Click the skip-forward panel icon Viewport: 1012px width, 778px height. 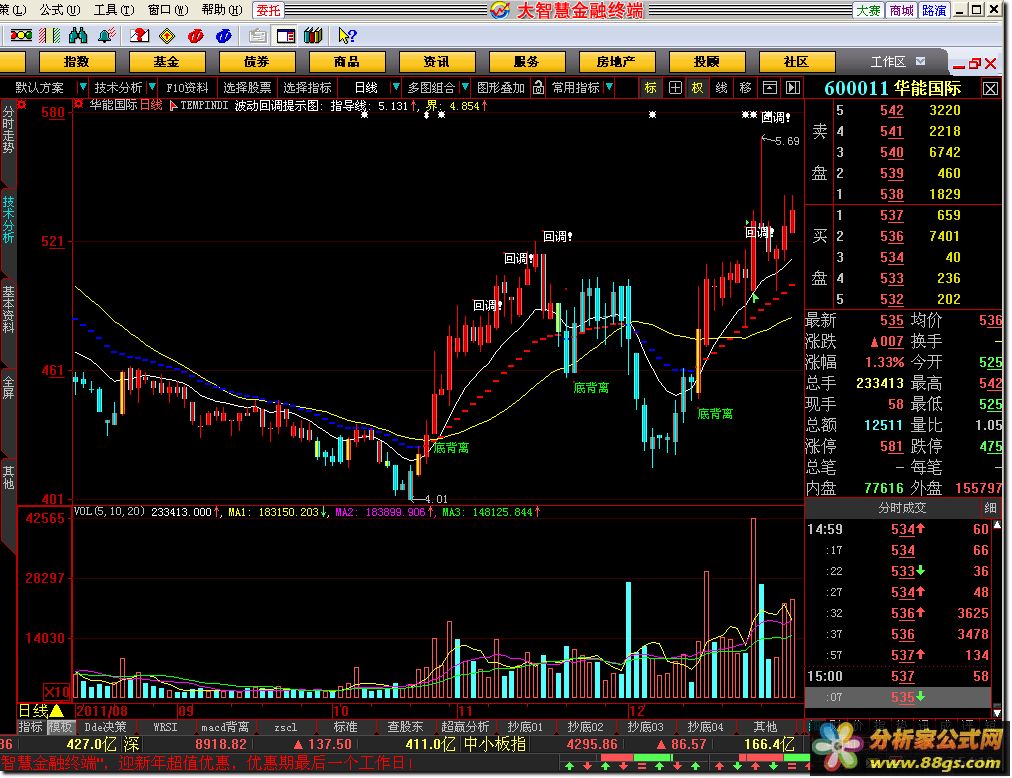click(793, 87)
